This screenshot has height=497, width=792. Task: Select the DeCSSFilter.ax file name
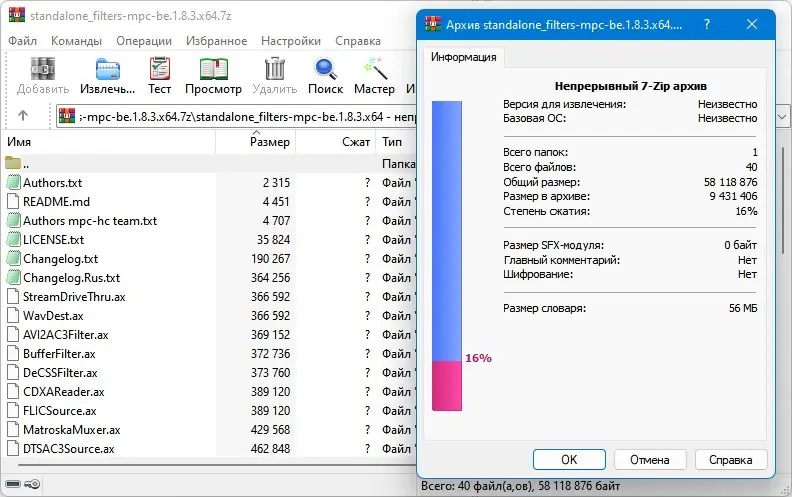60,373
